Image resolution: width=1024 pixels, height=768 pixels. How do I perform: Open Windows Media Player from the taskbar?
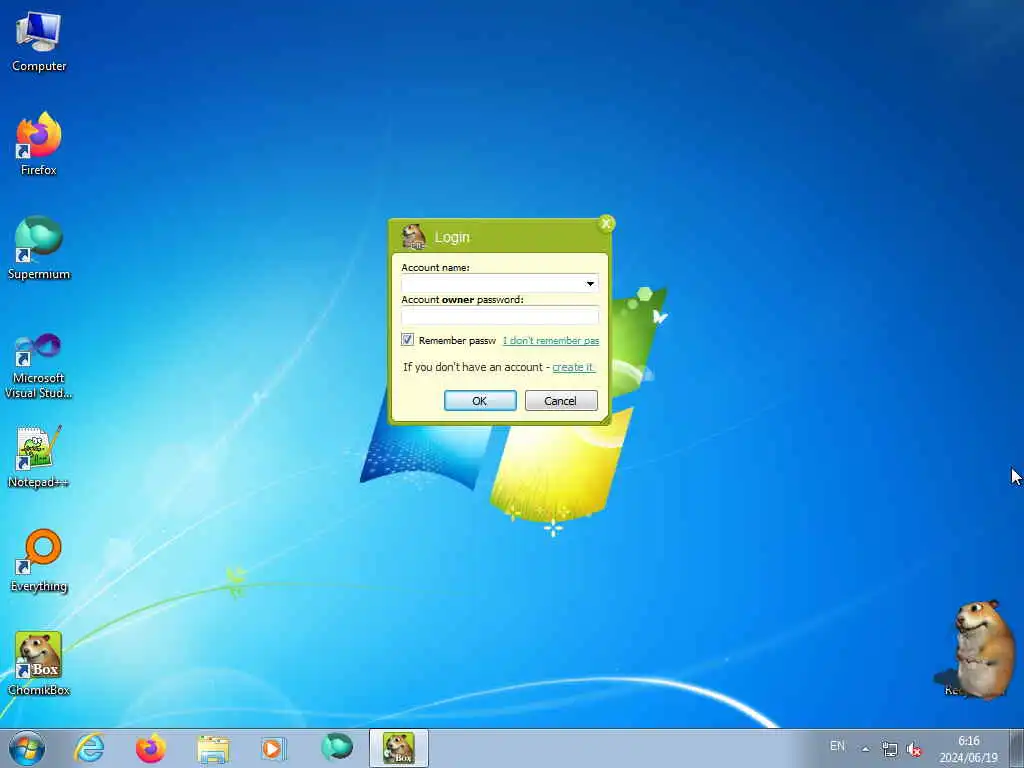[x=274, y=748]
